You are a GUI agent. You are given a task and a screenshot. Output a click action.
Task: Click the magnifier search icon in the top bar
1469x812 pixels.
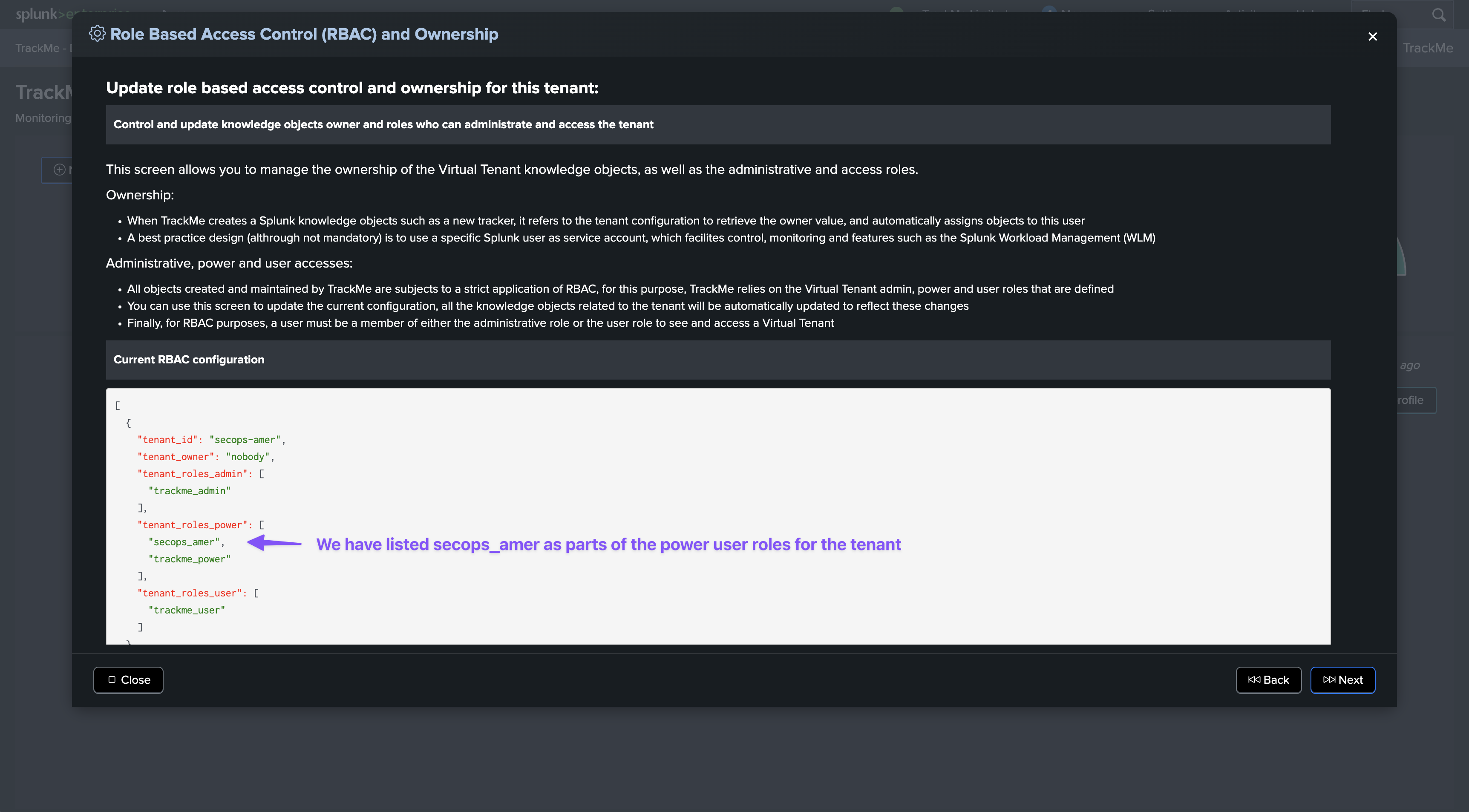[x=1439, y=15]
